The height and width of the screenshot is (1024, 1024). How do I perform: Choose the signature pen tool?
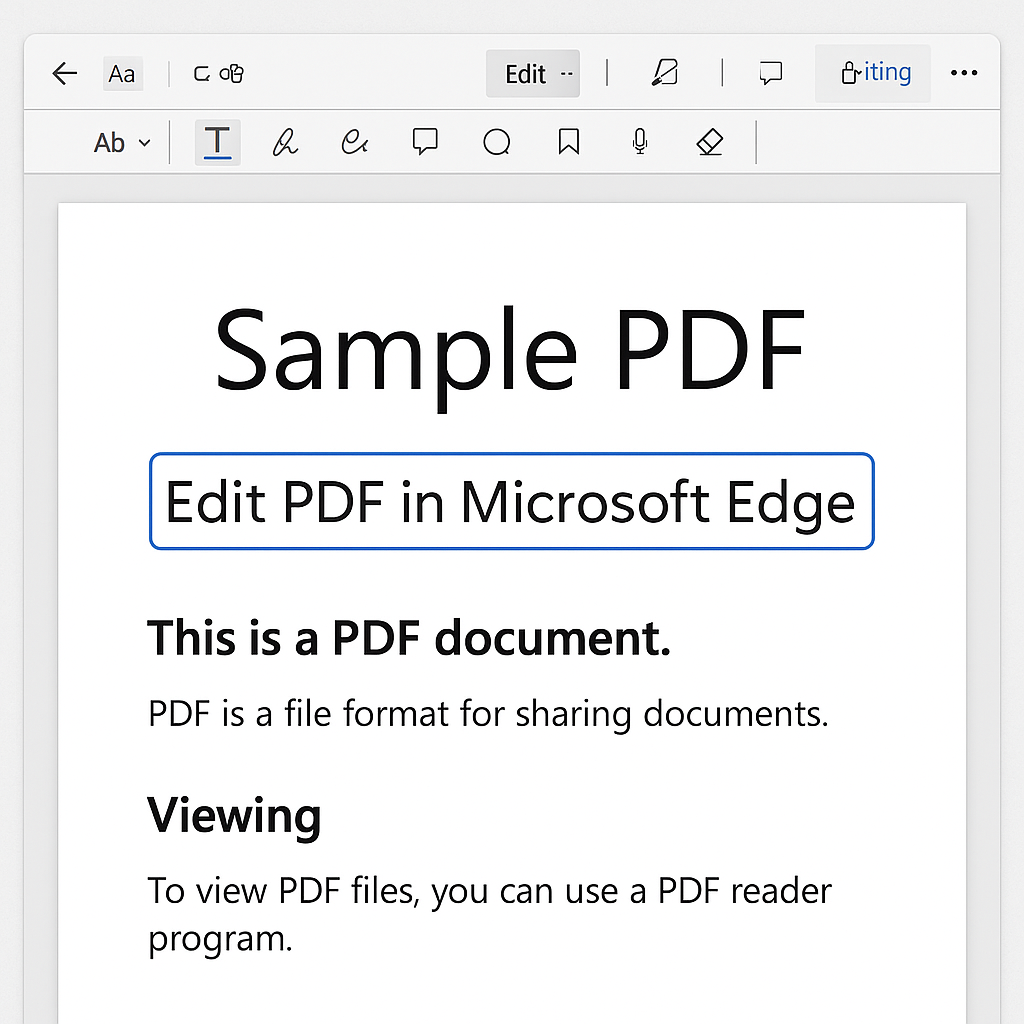point(285,142)
